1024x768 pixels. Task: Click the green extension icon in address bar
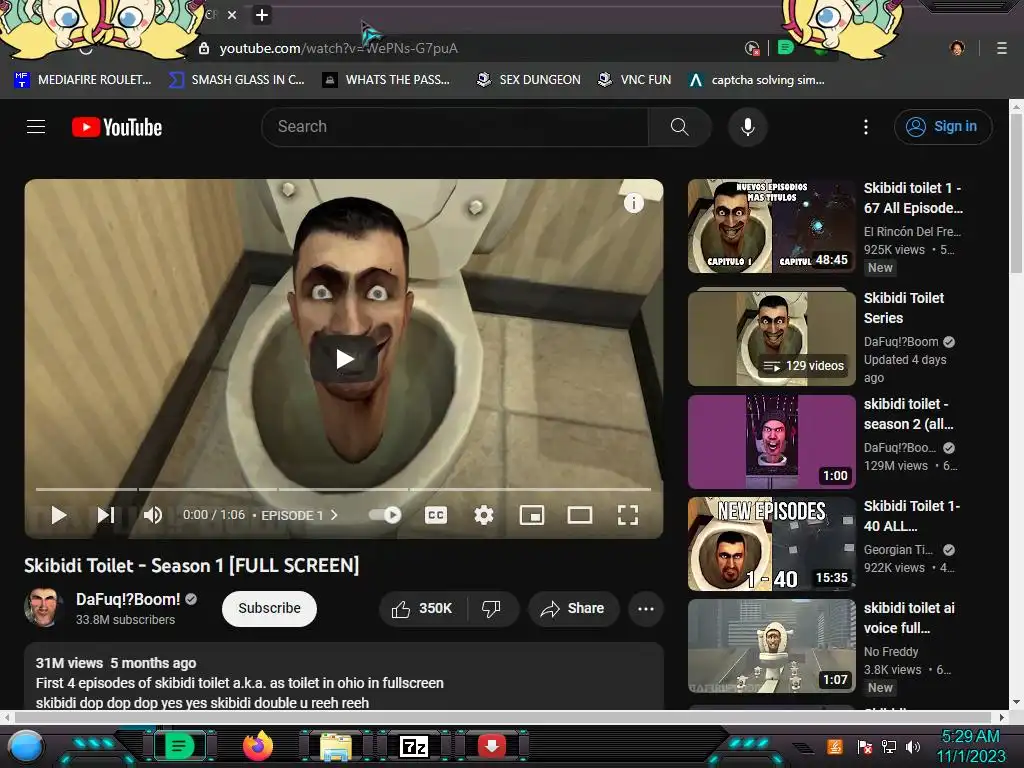click(786, 48)
